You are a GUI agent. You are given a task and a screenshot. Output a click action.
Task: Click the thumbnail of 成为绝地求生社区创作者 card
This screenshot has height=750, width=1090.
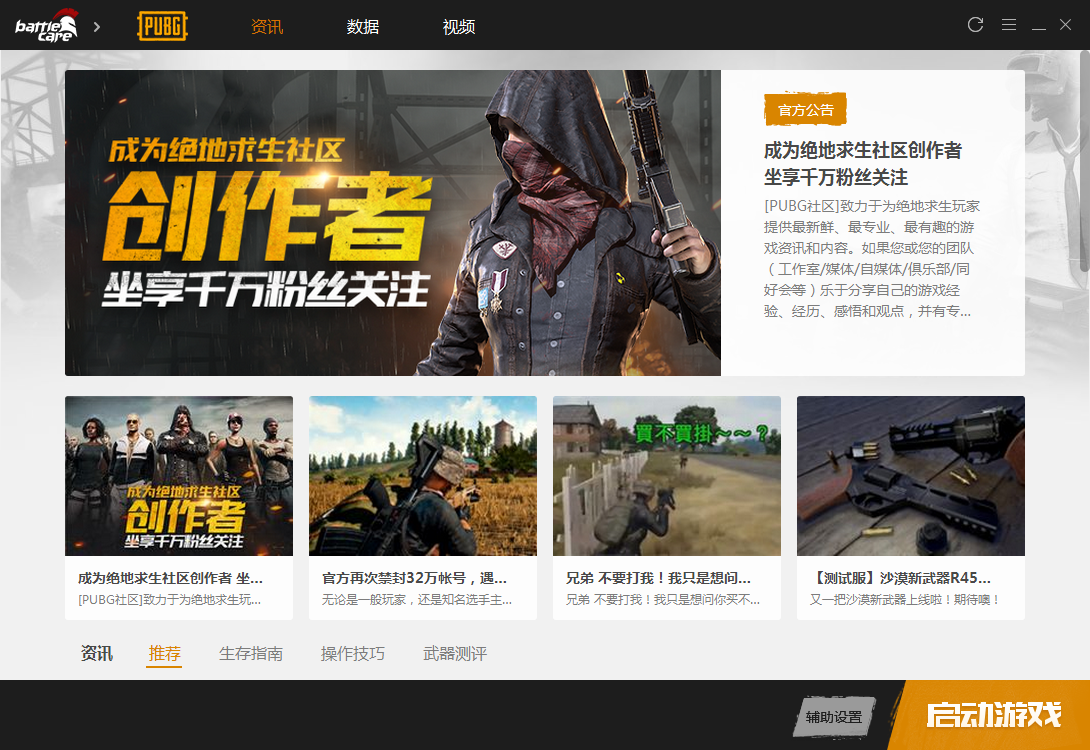click(x=179, y=476)
